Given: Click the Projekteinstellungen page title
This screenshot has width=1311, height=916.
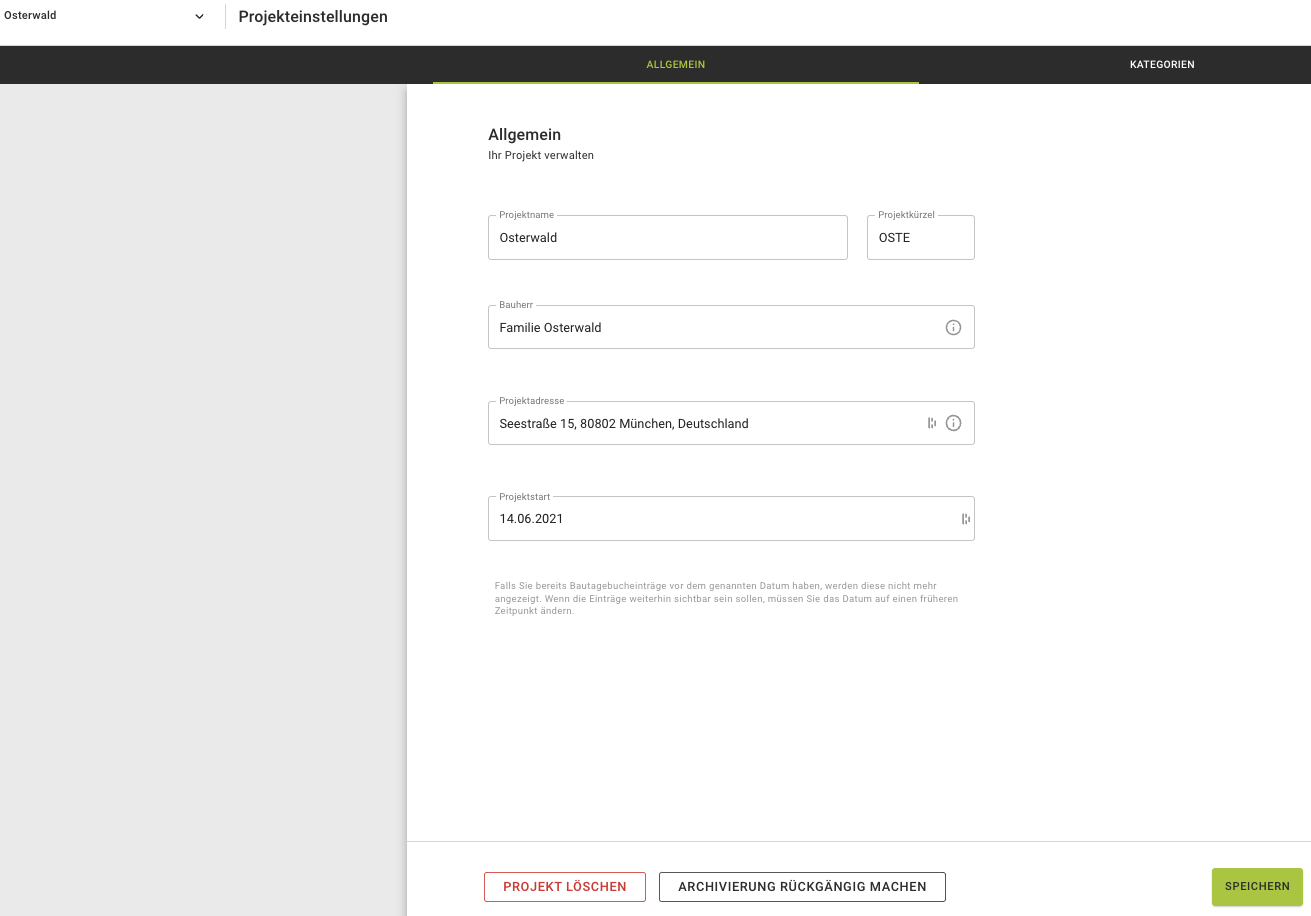Looking at the screenshot, I should point(313,17).
